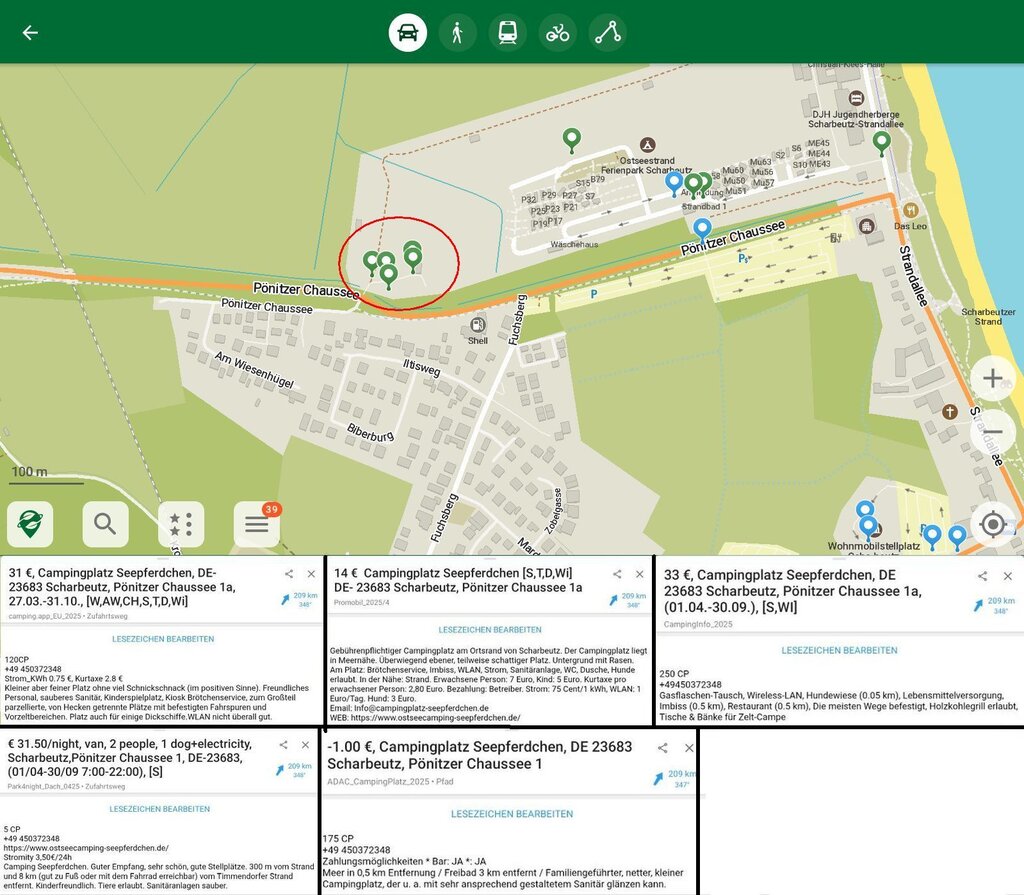Screen dimensions: 1024x895
Task: Close the € 31.50/night card
Action: 305,745
